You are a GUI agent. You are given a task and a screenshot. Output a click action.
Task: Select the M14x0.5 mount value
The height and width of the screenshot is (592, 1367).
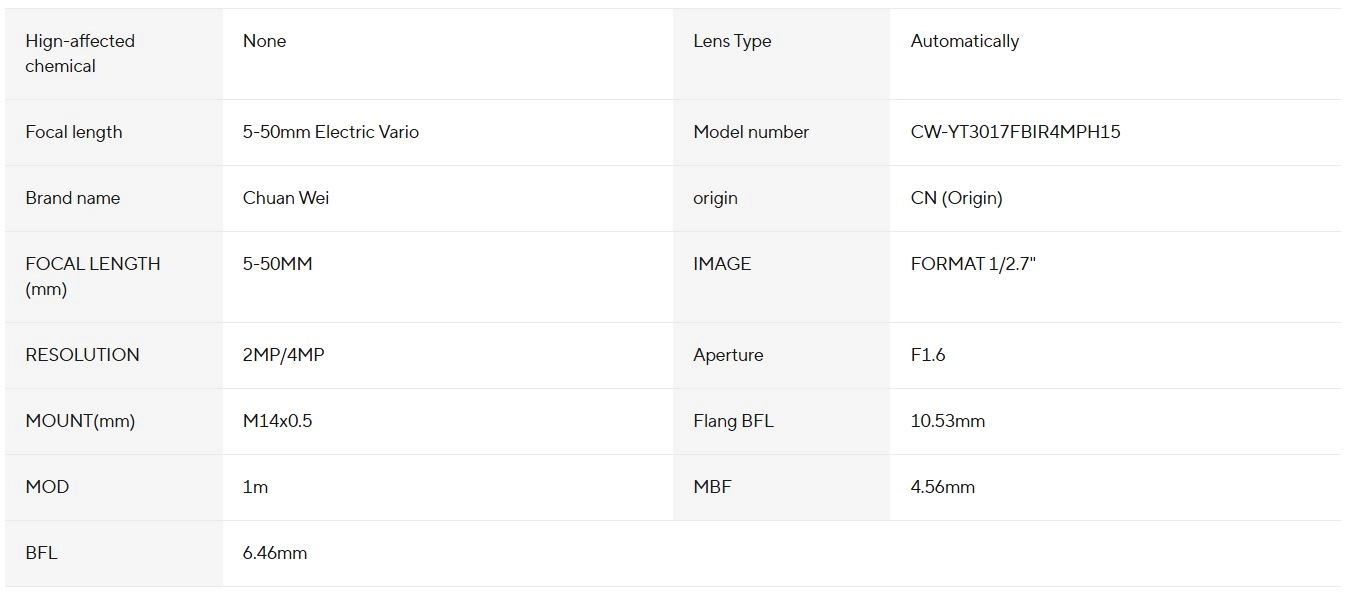[278, 421]
